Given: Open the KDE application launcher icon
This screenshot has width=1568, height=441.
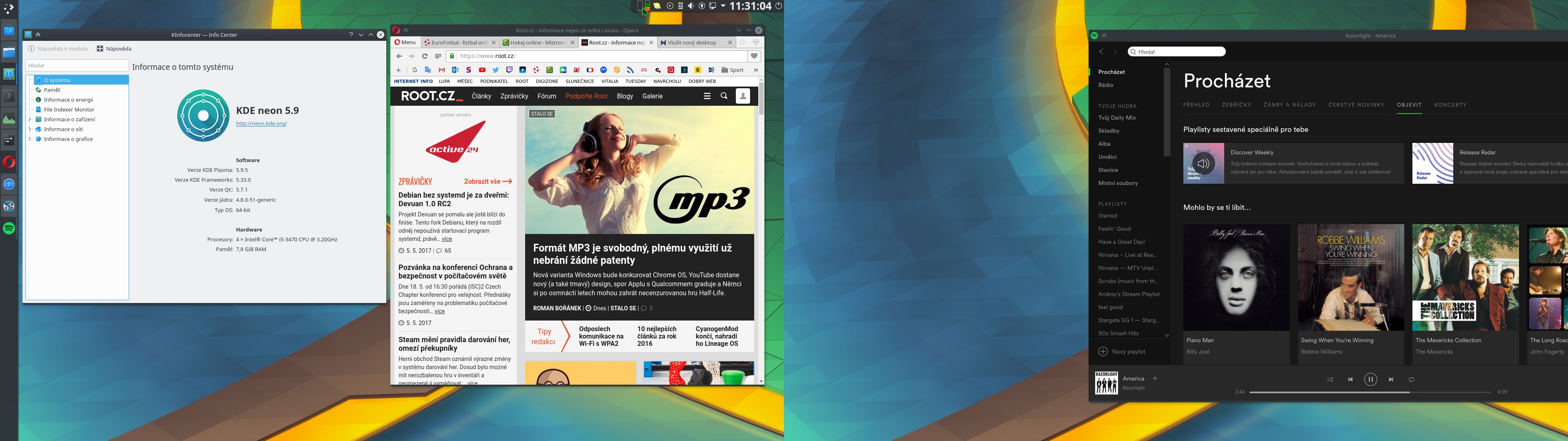Looking at the screenshot, I should pyautogui.click(x=9, y=8).
